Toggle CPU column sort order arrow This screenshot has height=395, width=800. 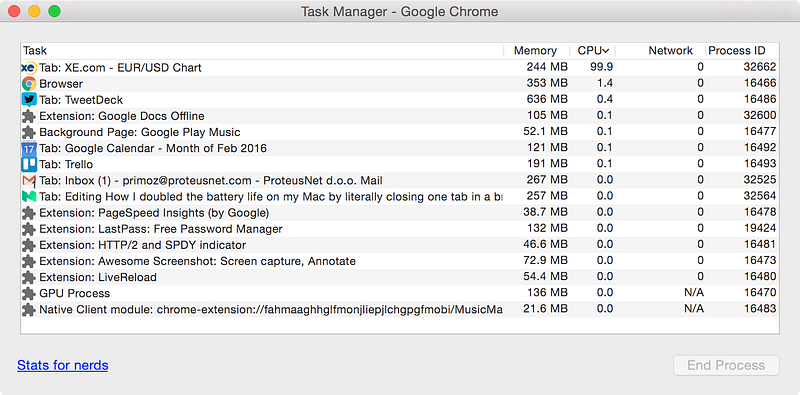[x=606, y=51]
